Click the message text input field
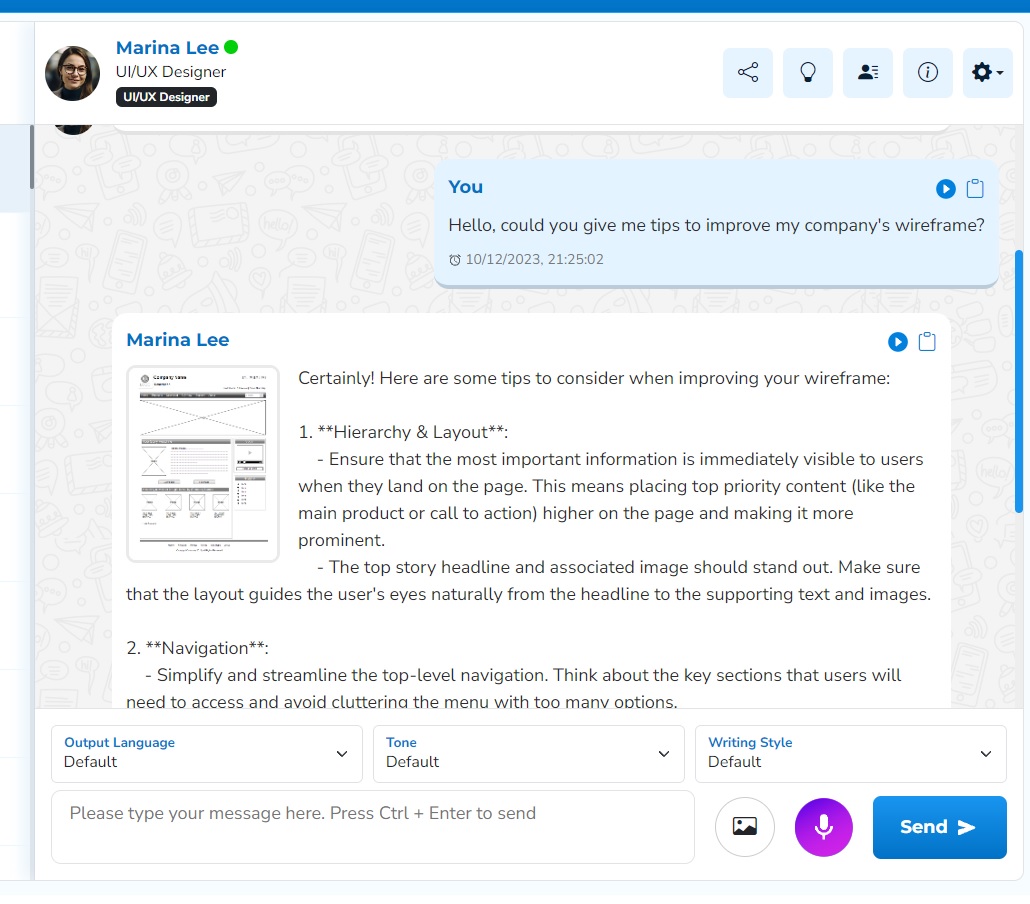Screen dimensions: 1030x904 (x=372, y=827)
